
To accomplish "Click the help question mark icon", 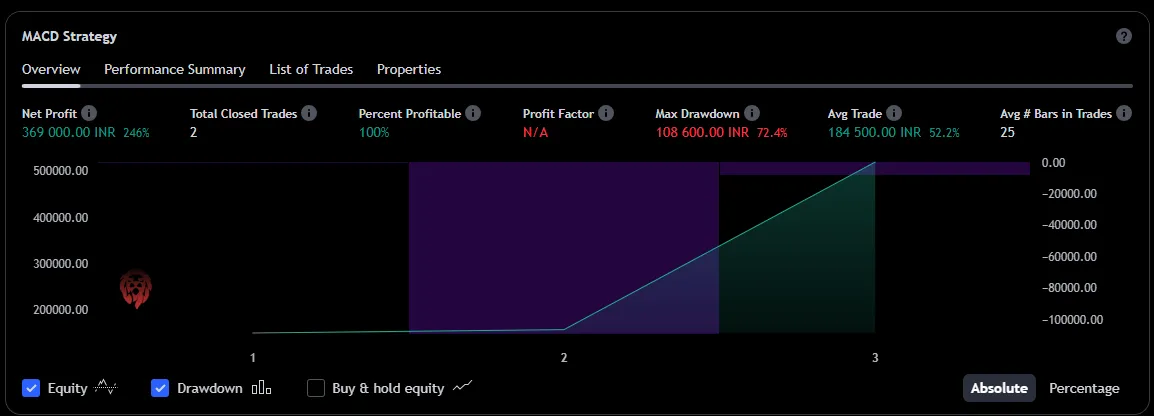I will click(1124, 36).
